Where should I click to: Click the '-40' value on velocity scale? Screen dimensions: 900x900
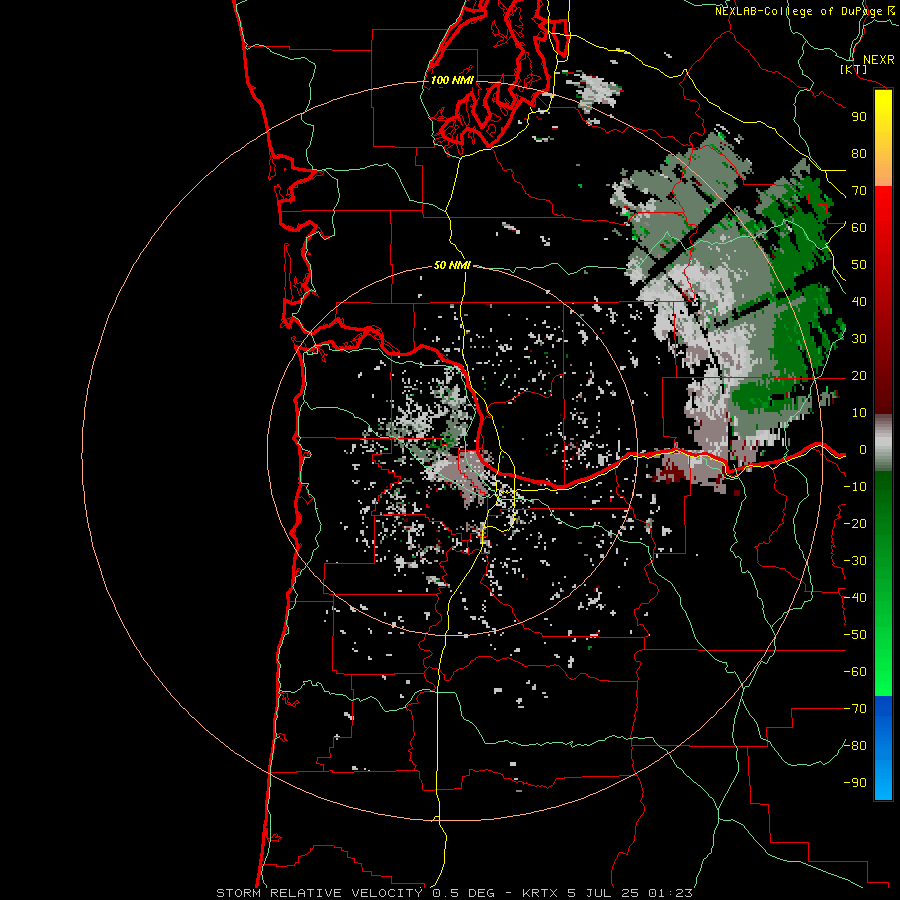click(855, 598)
